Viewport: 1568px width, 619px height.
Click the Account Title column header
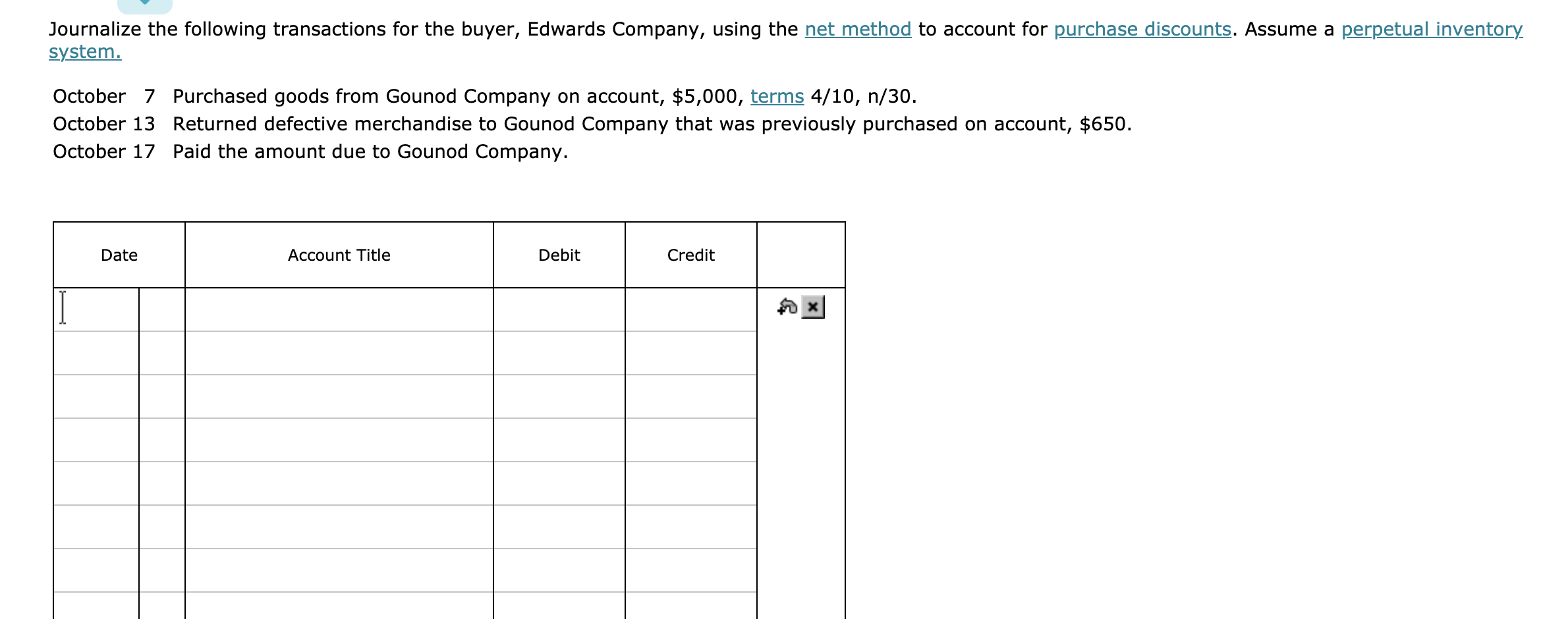[x=338, y=255]
